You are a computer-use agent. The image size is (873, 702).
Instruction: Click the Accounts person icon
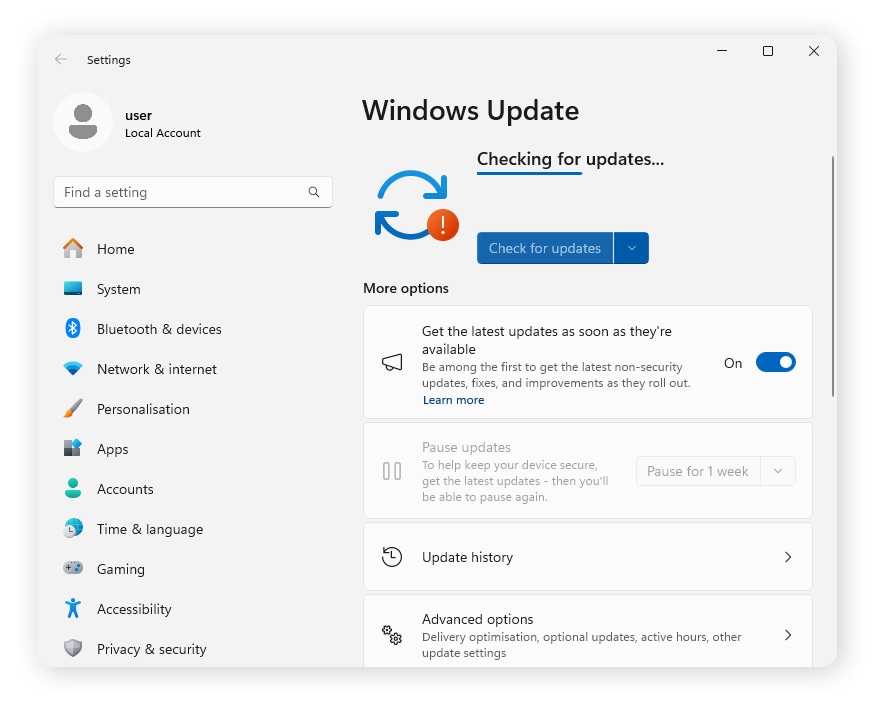click(x=73, y=488)
